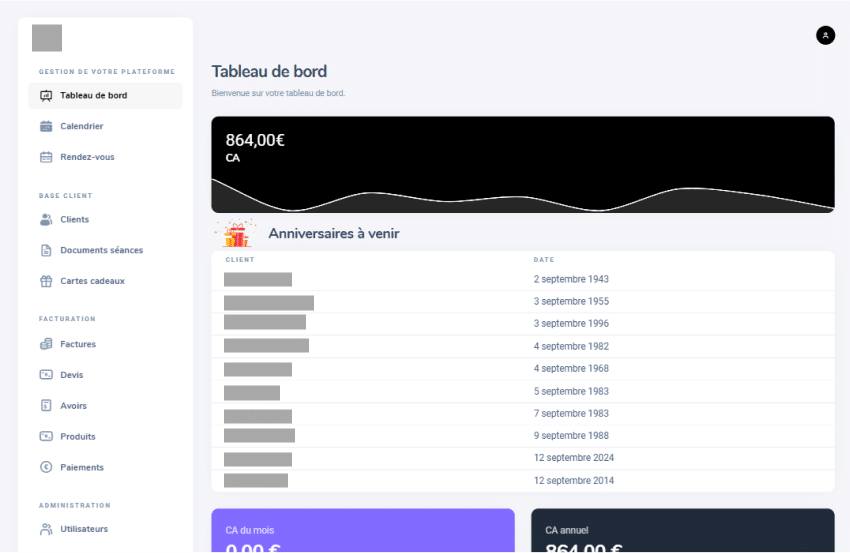Select the Paiements euro icon

click(x=46, y=467)
